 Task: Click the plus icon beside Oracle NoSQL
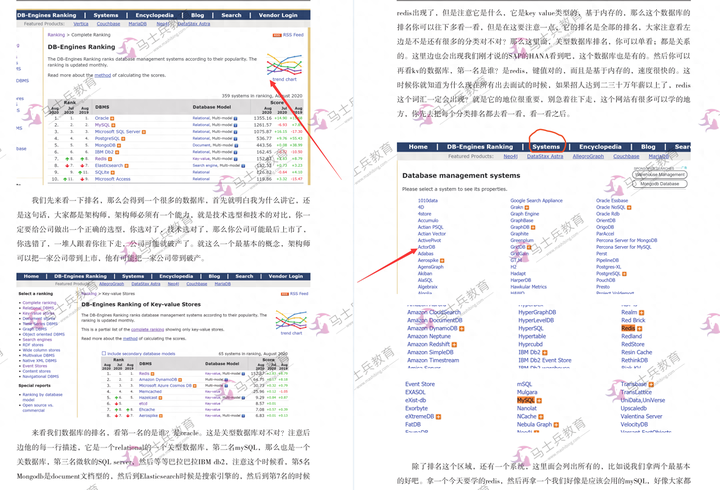[629, 208]
